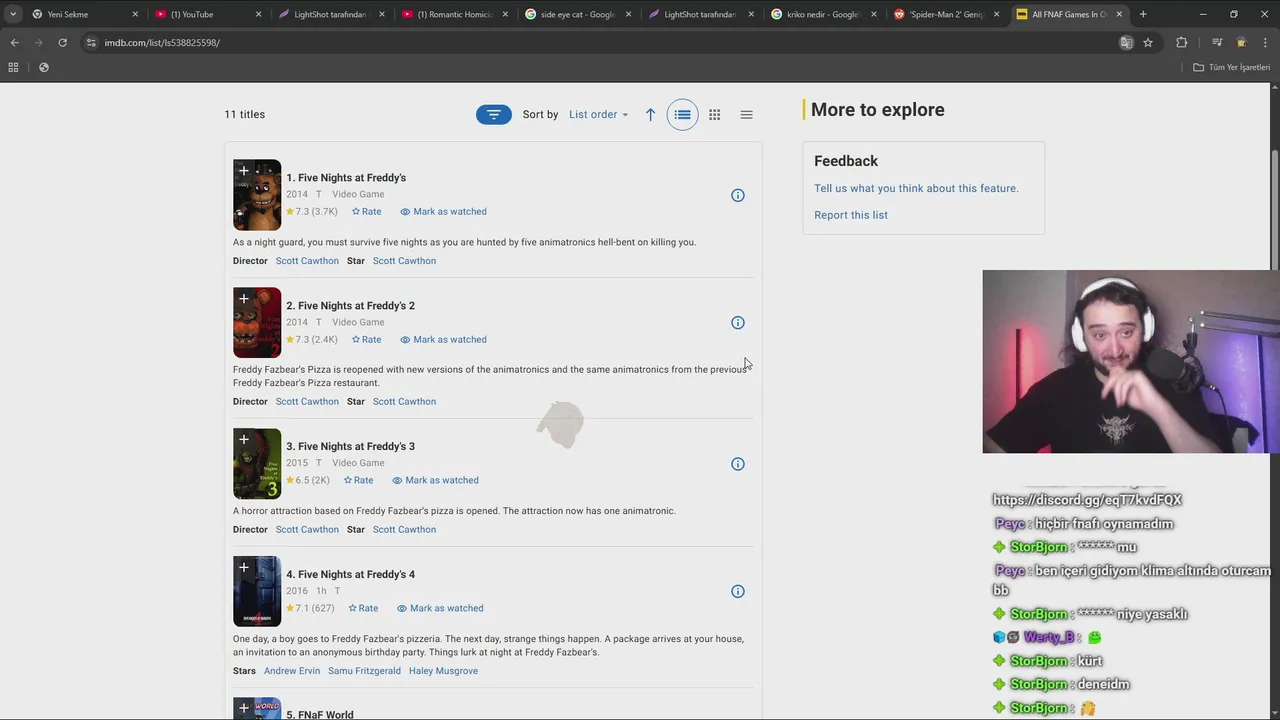This screenshot has height=720, width=1280.
Task: Open the apps grid shortcut
Action: [13, 67]
